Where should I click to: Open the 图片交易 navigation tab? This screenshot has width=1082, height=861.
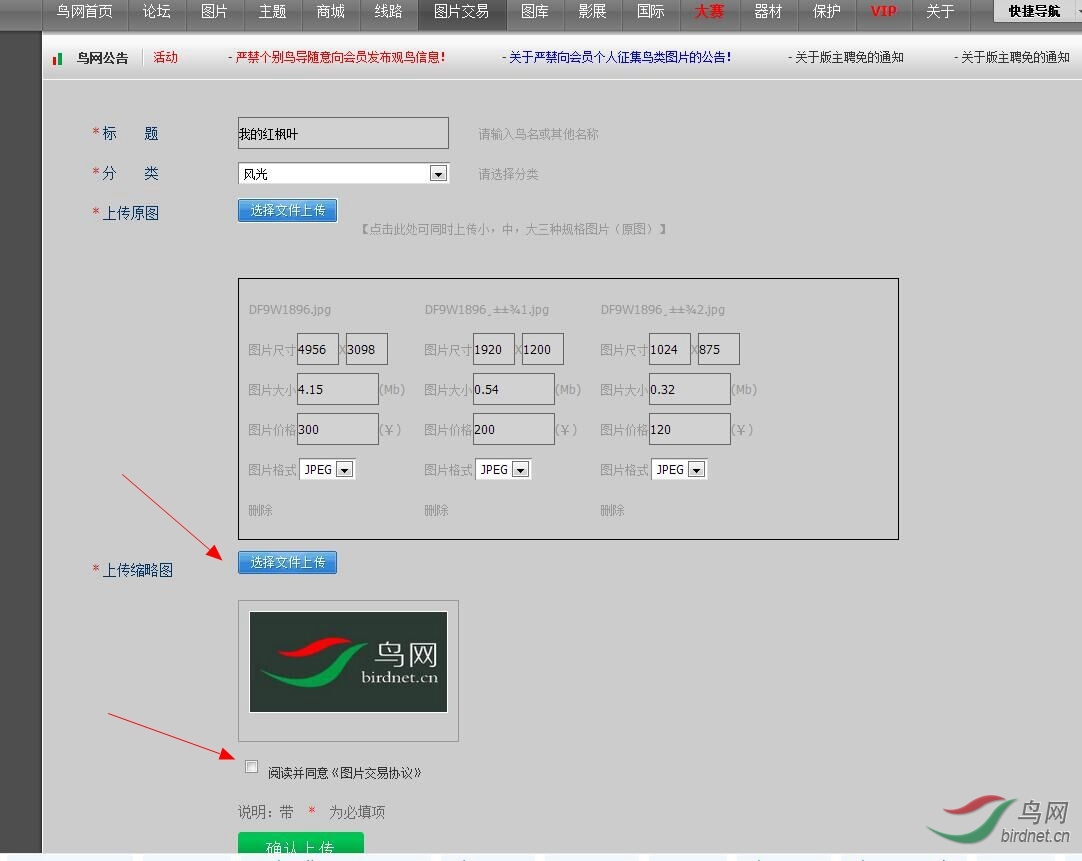(461, 12)
